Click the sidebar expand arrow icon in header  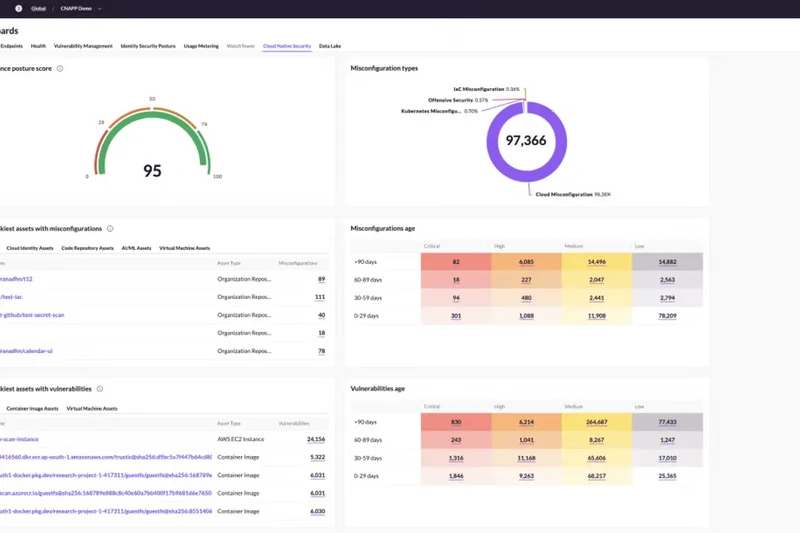18,8
